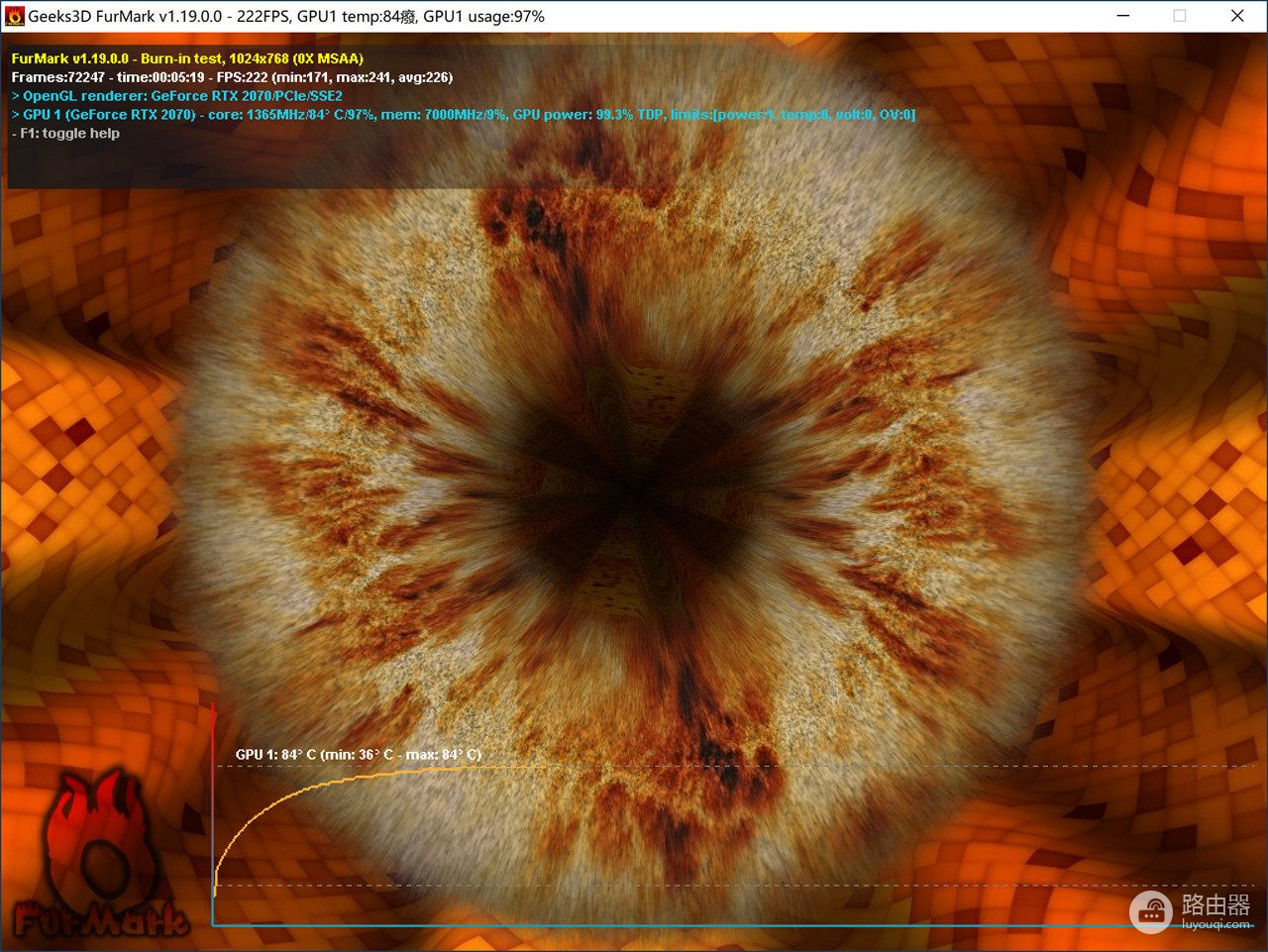Minimize the FurMark window
Image resolution: width=1268 pixels, height=952 pixels.
tap(1123, 16)
